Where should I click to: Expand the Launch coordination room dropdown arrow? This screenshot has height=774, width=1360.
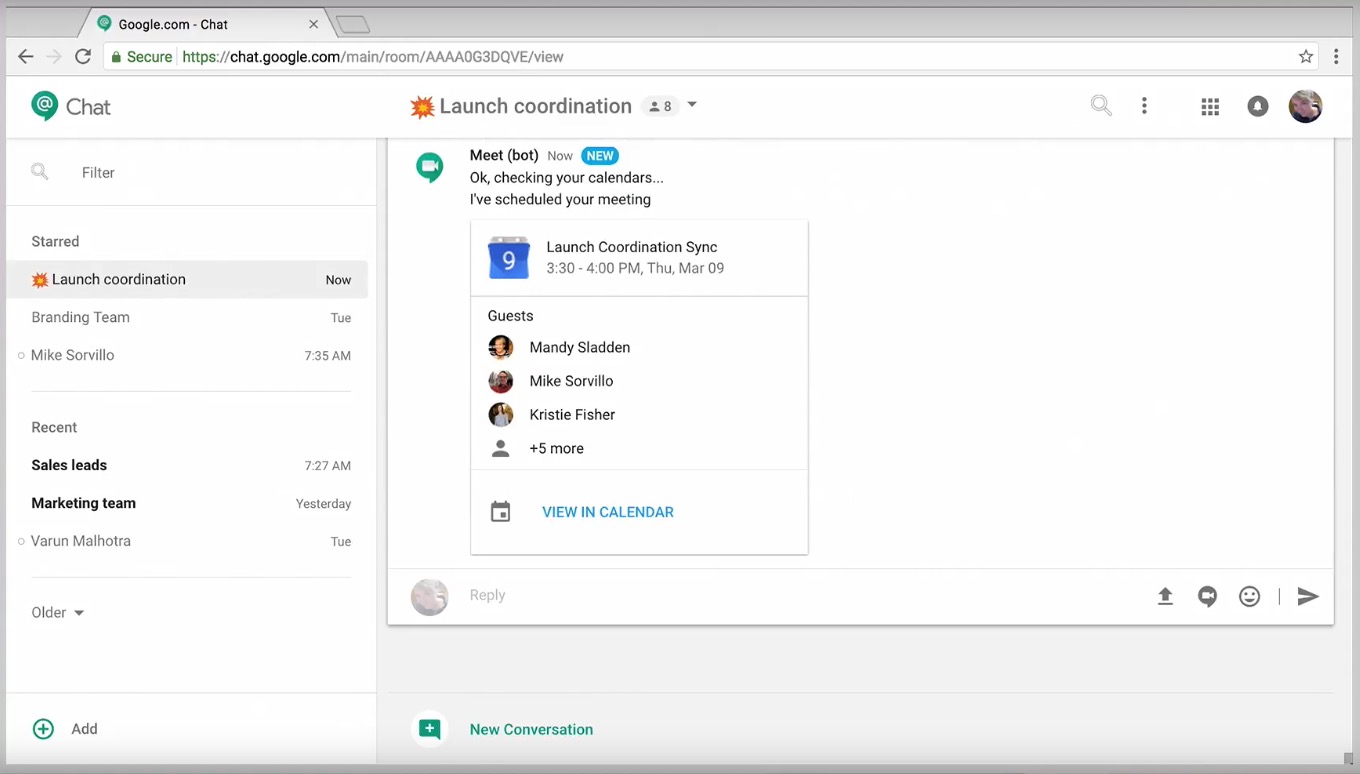click(692, 105)
